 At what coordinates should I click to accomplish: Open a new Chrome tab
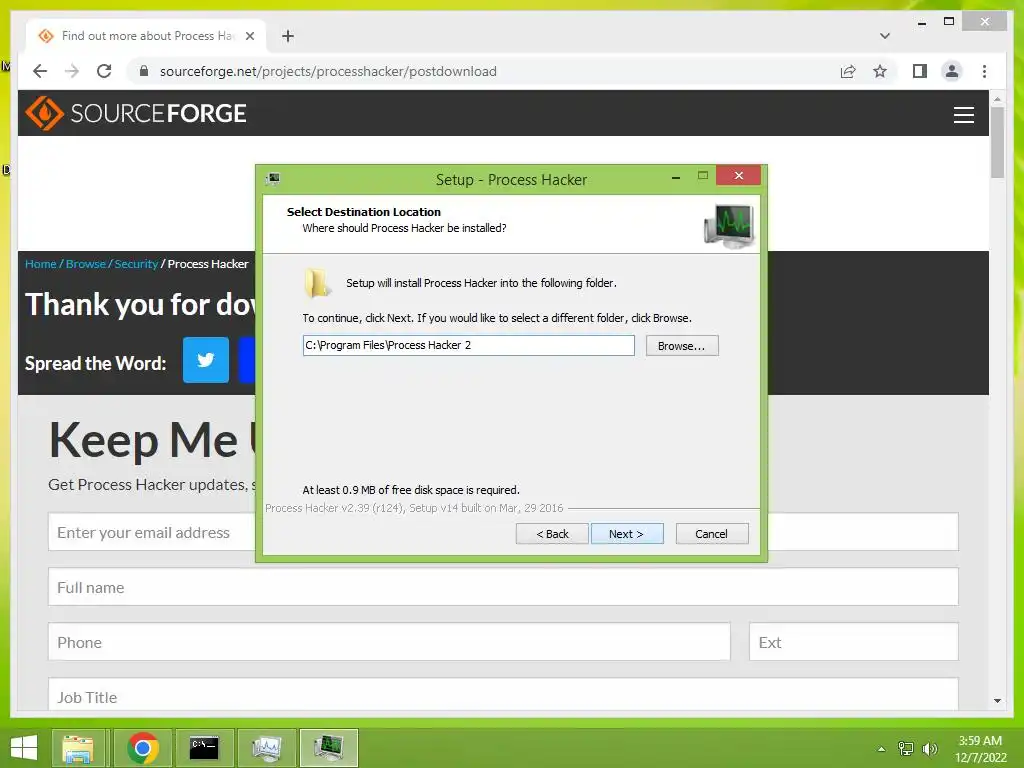pos(287,36)
